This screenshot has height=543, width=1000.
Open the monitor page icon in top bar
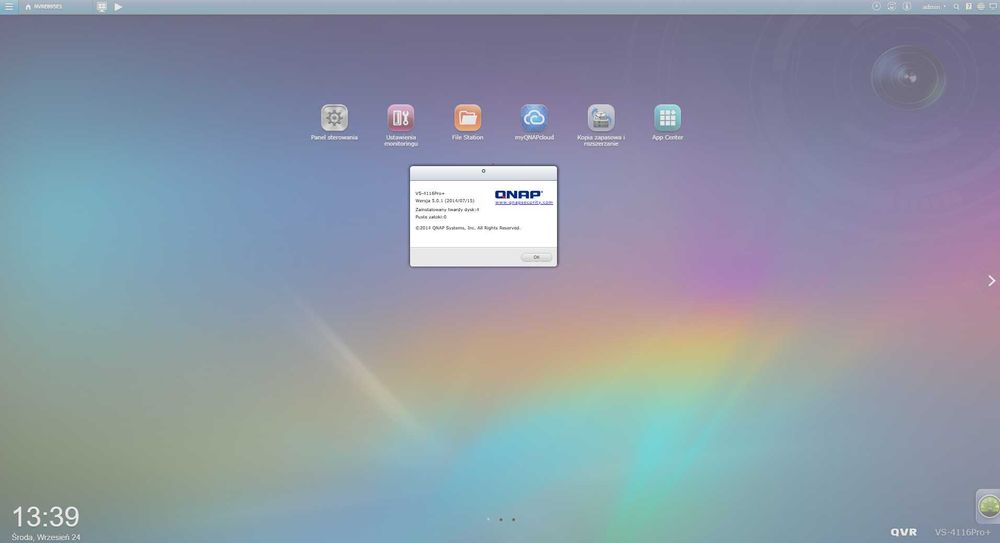[101, 6]
